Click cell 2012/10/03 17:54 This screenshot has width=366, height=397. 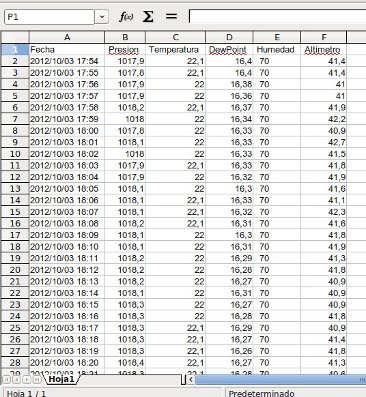coord(67,61)
